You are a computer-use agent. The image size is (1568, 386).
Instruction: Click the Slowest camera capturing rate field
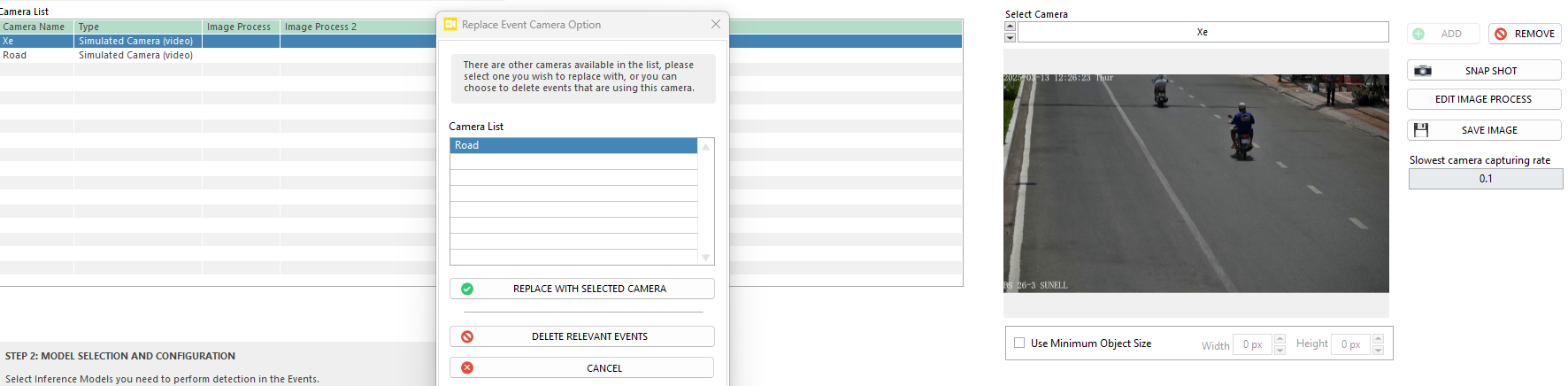[1486, 179]
